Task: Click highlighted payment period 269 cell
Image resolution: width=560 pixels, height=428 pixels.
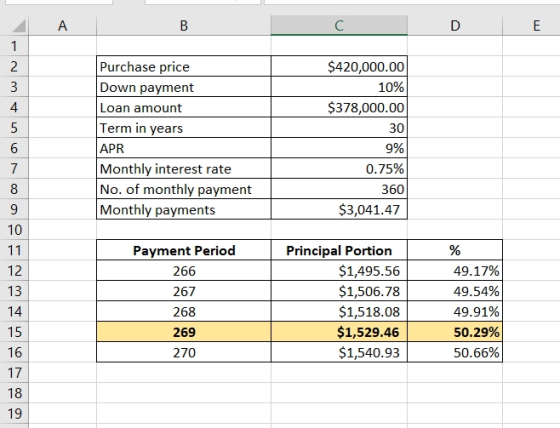Action: click(x=184, y=332)
